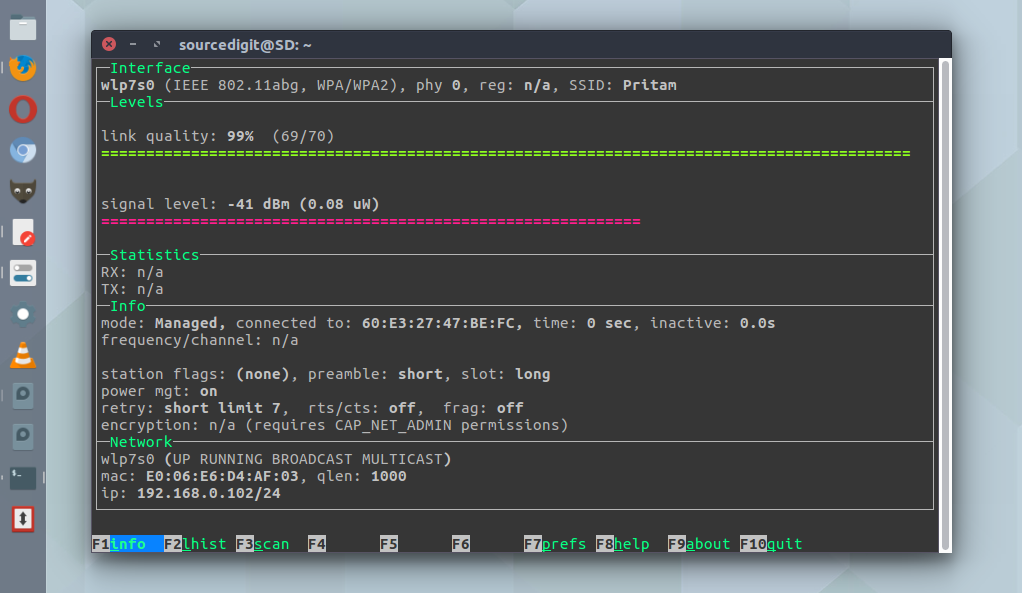Launch Firefox from the dock
The height and width of the screenshot is (593, 1022).
23,68
